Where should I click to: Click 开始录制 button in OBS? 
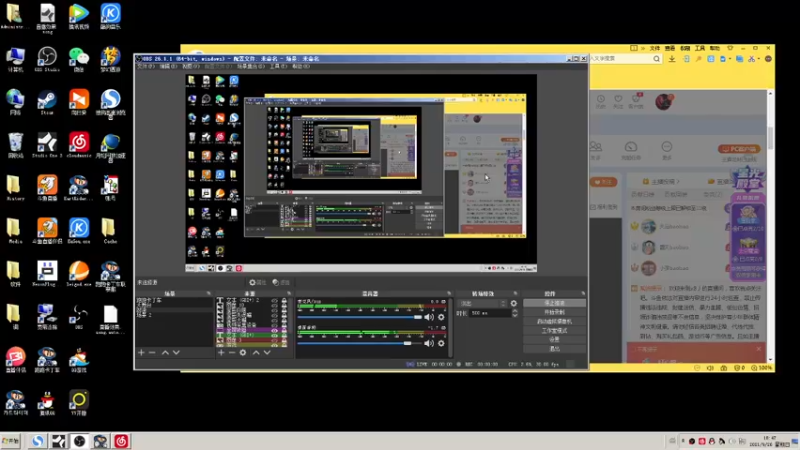(x=554, y=312)
